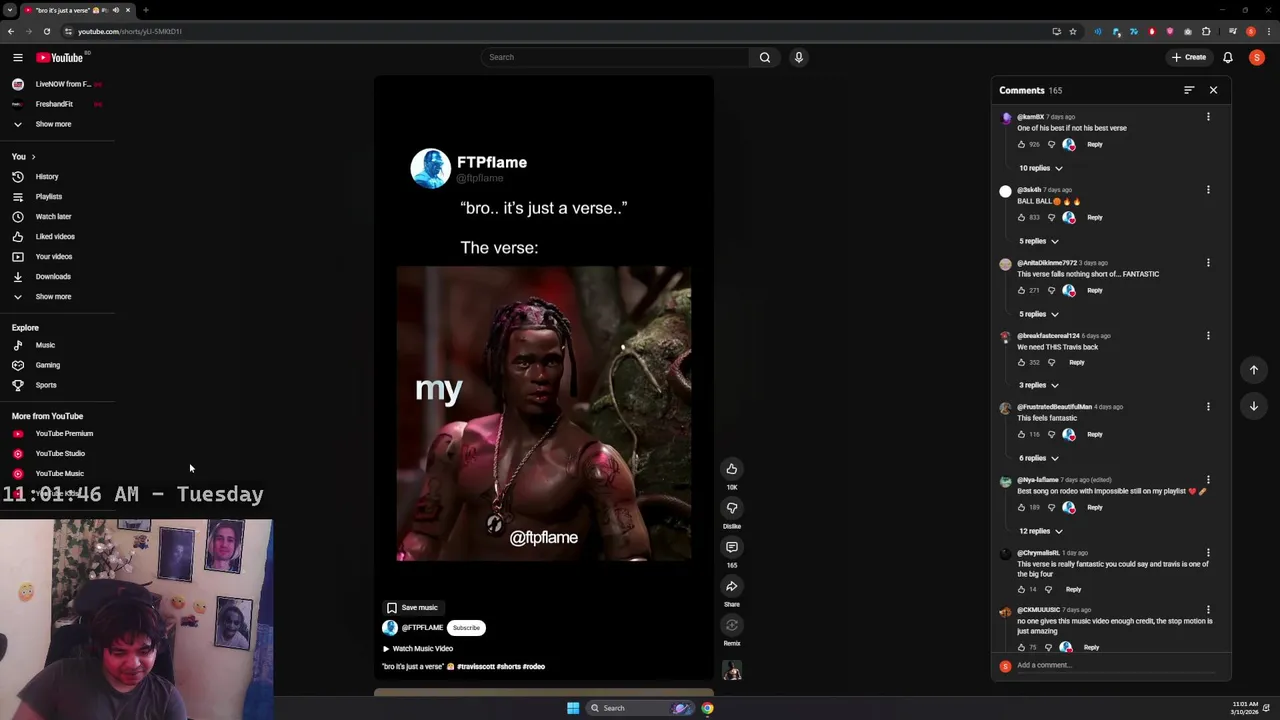Screen dimensions: 1280x720
Task: Like the 'big four' comment by @ChrymalisRL
Action: pyautogui.click(x=1021, y=590)
